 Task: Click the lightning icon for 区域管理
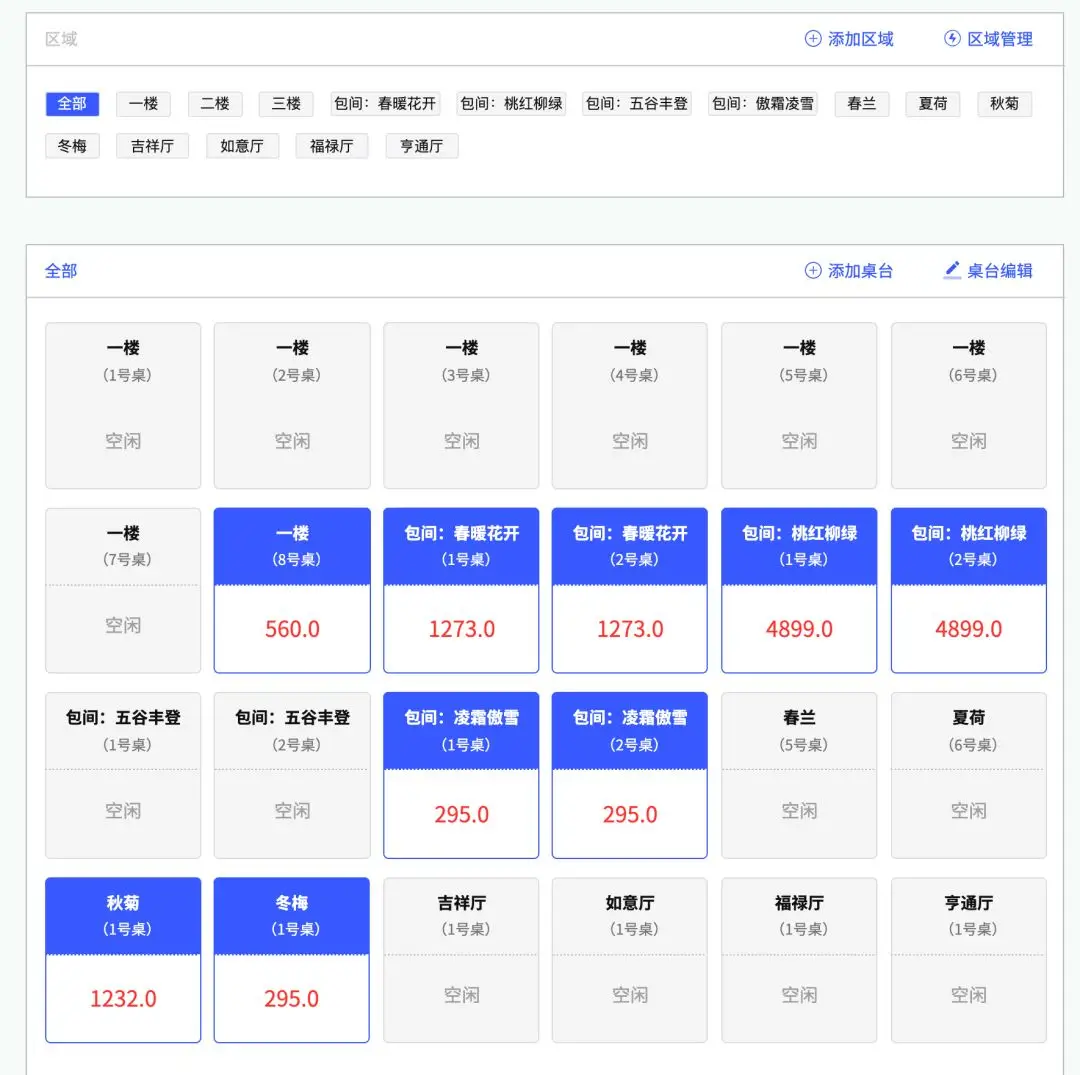pyautogui.click(x=952, y=39)
